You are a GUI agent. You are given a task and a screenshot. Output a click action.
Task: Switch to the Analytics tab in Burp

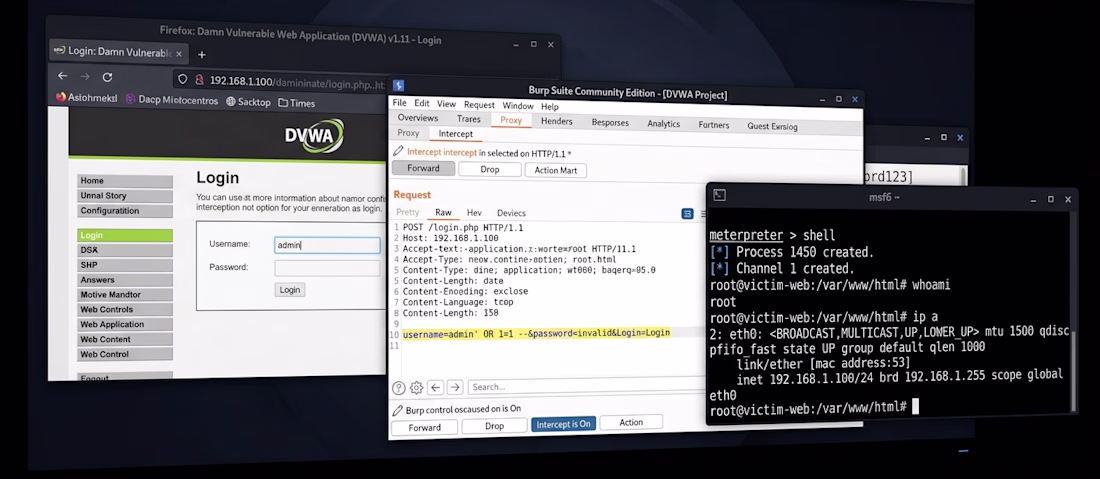[663, 124]
